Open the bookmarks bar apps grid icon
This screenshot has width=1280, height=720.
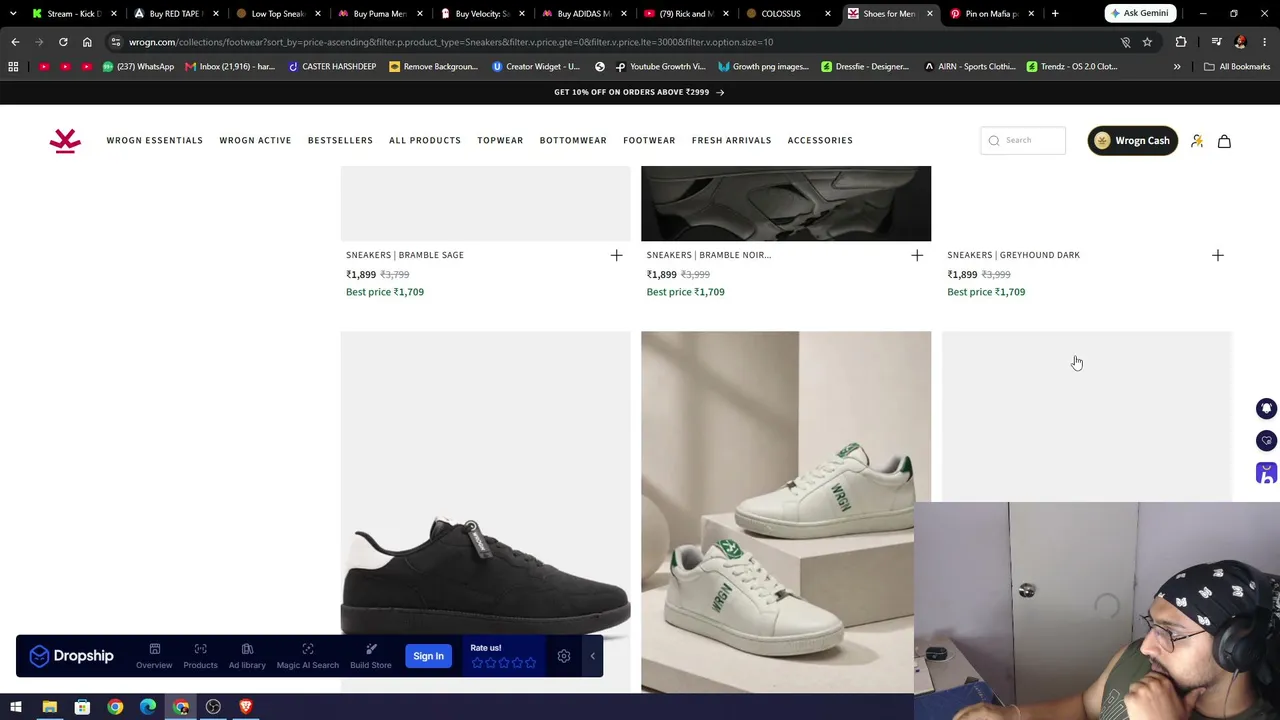pos(13,66)
